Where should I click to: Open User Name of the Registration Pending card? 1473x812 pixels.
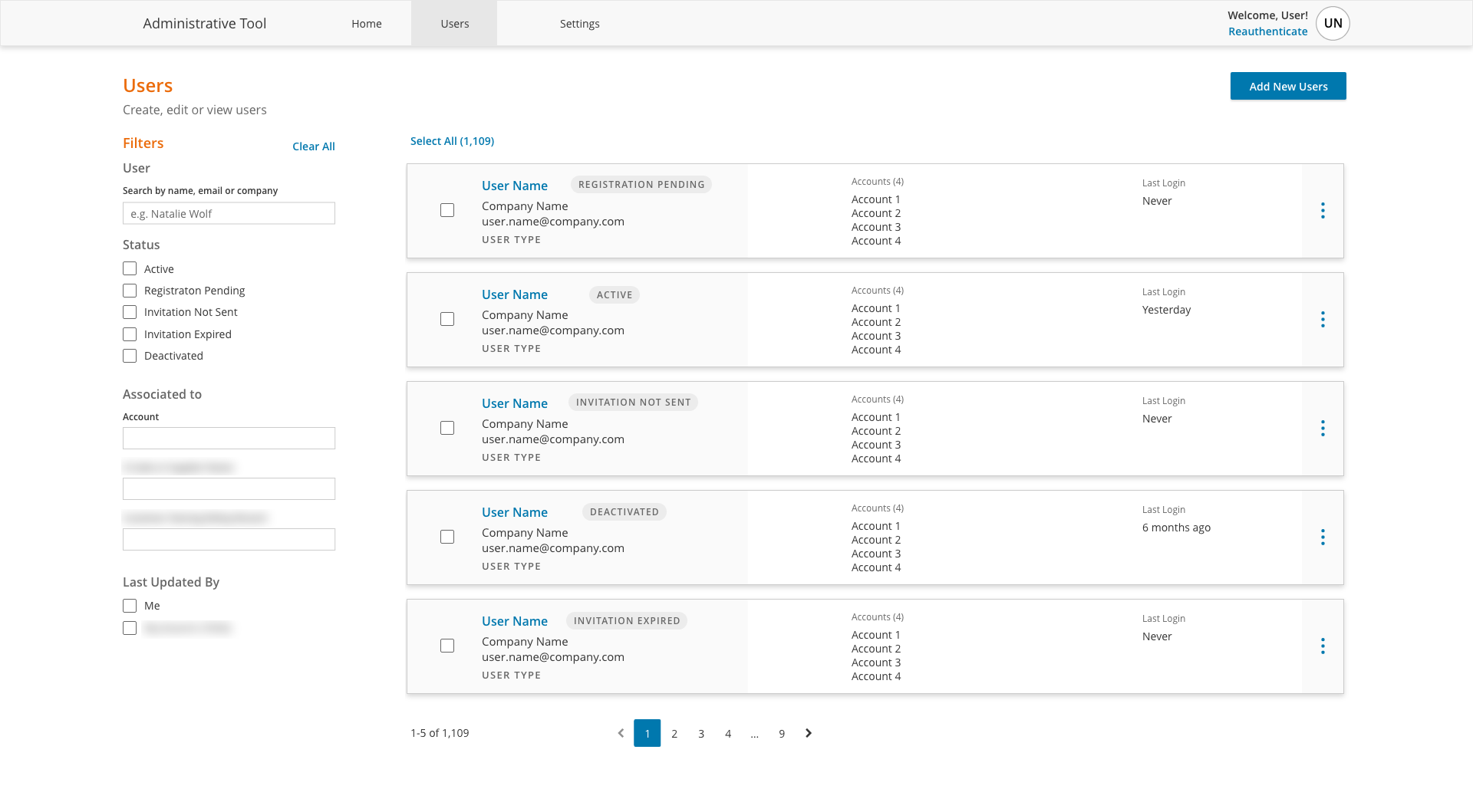point(515,186)
